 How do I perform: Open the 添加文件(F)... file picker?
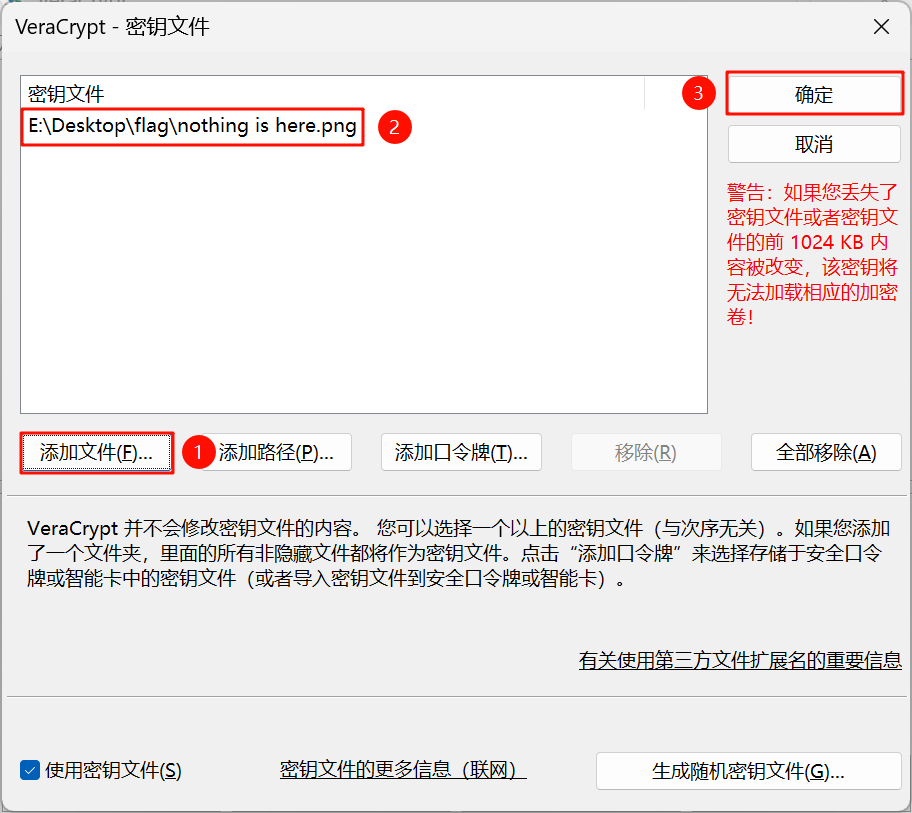tap(96, 452)
